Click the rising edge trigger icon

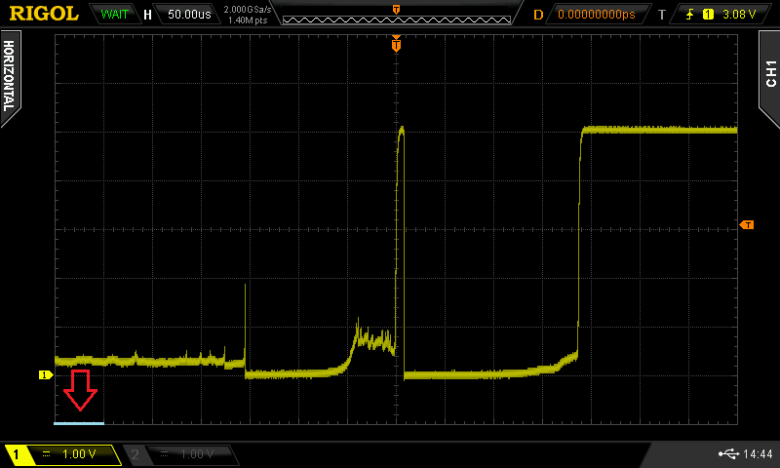click(690, 15)
